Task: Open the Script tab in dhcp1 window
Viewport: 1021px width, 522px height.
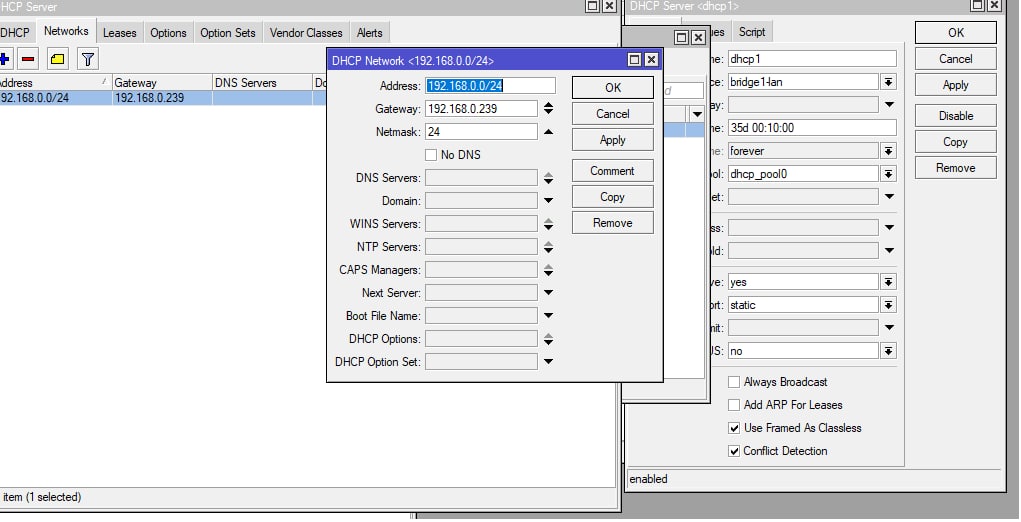Action: 752,32
